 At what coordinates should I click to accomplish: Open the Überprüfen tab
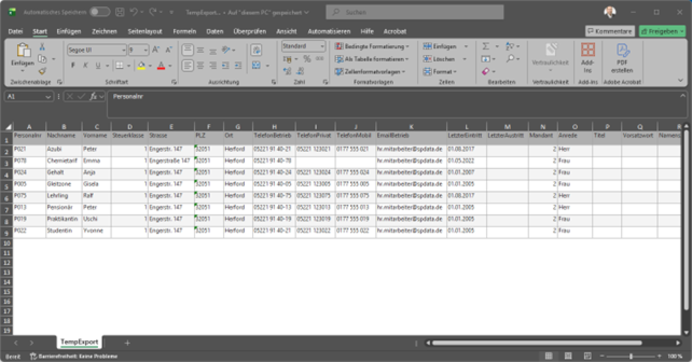coord(250,31)
